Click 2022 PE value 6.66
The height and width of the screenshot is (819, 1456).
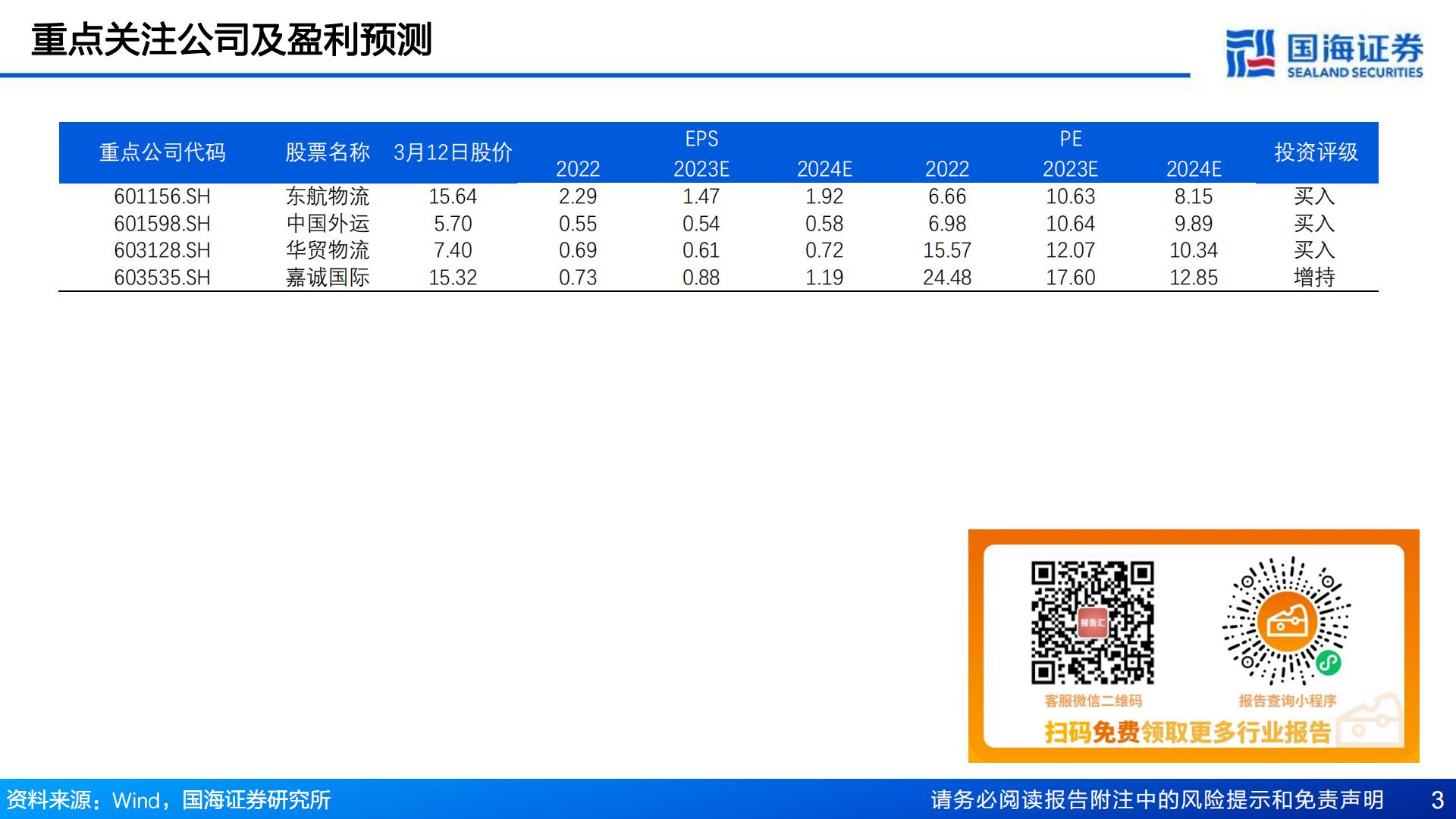click(x=947, y=196)
